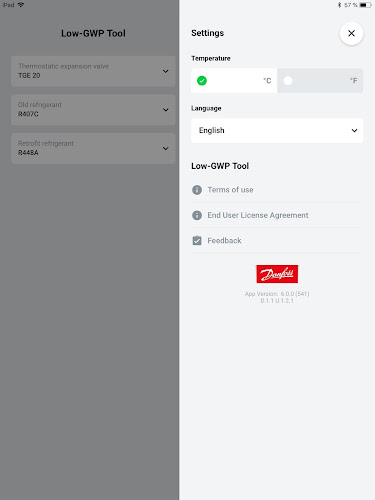
Task: Expand the Old refrigerant R407C dropdown
Action: [93, 110]
